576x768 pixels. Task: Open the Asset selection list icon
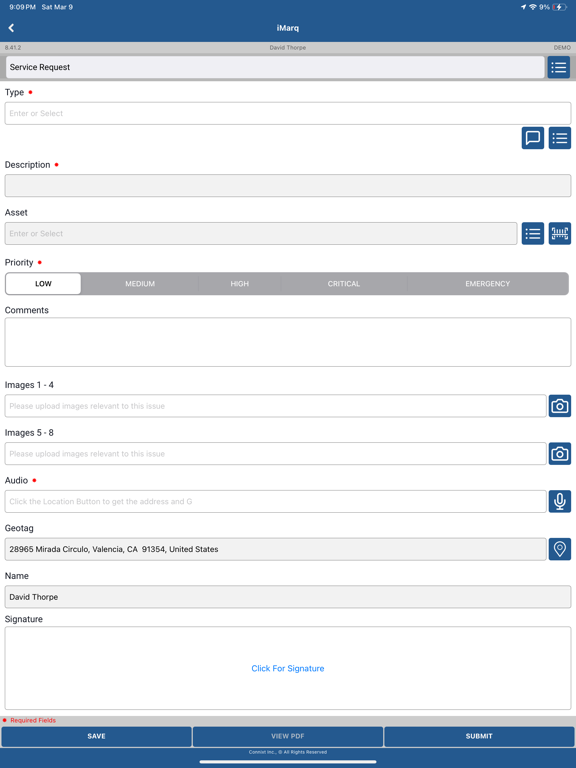point(532,234)
